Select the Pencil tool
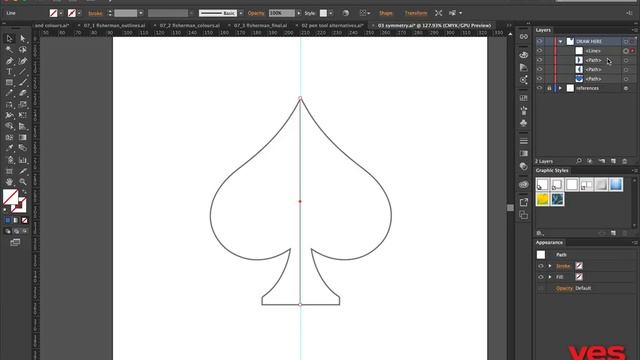 pyautogui.click(x=9, y=93)
